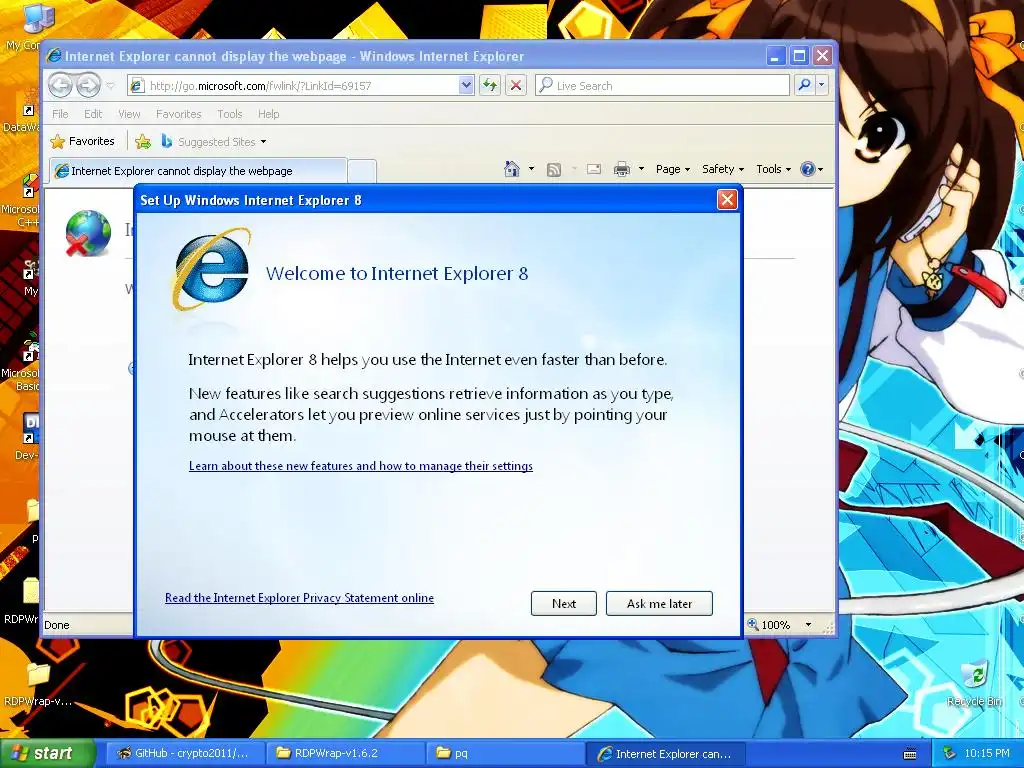Click the on-screen keyboard tray icon
The width and height of the screenshot is (1024, 768).
[910, 754]
